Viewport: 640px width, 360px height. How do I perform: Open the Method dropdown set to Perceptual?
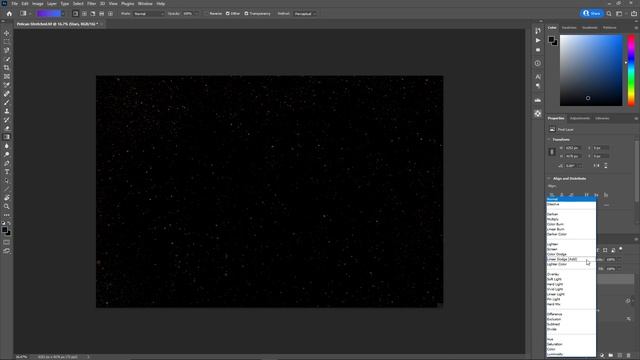305,13
